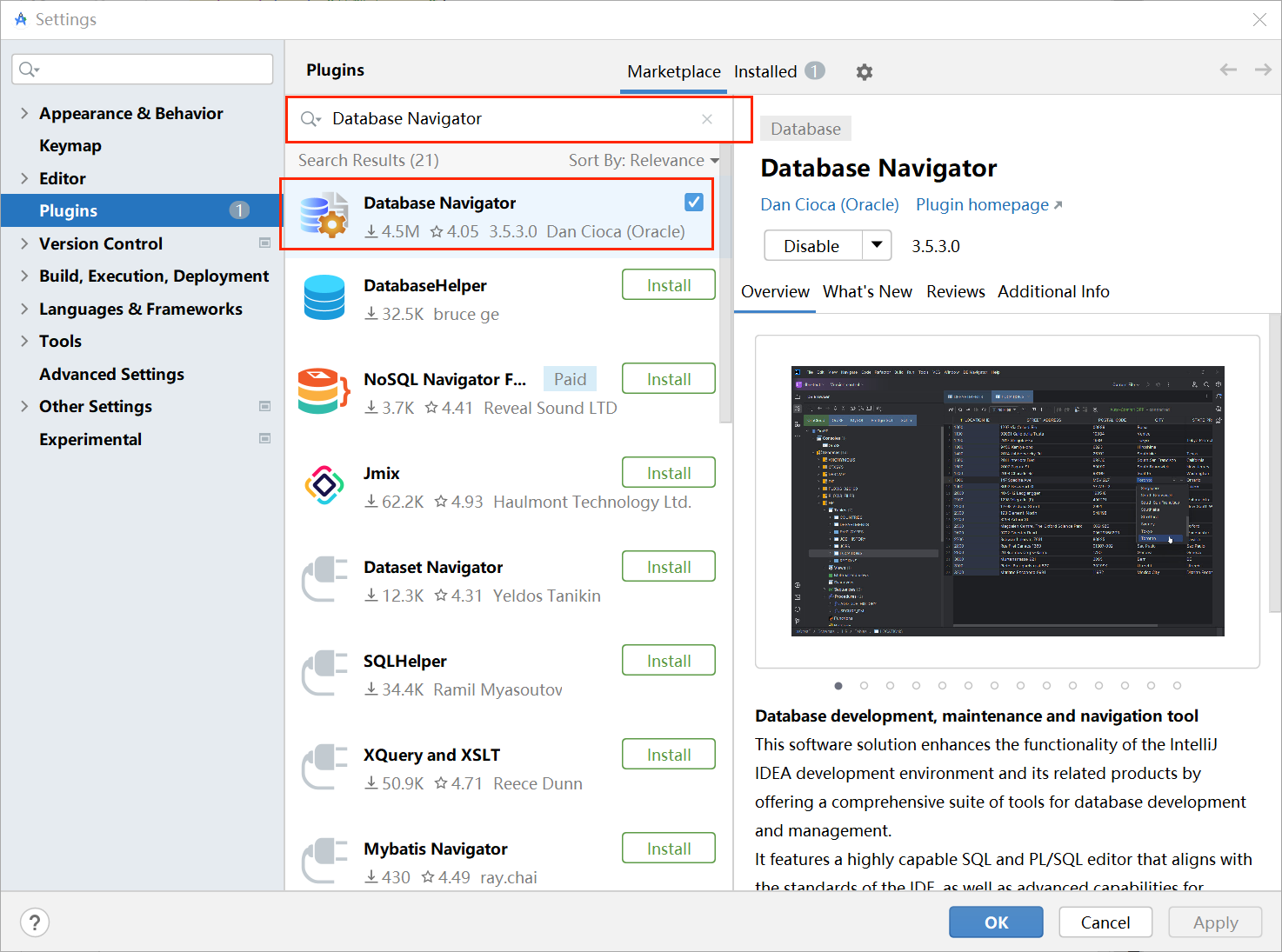This screenshot has width=1282, height=952.
Task: Select Keymap in the settings tree
Action: point(70,145)
